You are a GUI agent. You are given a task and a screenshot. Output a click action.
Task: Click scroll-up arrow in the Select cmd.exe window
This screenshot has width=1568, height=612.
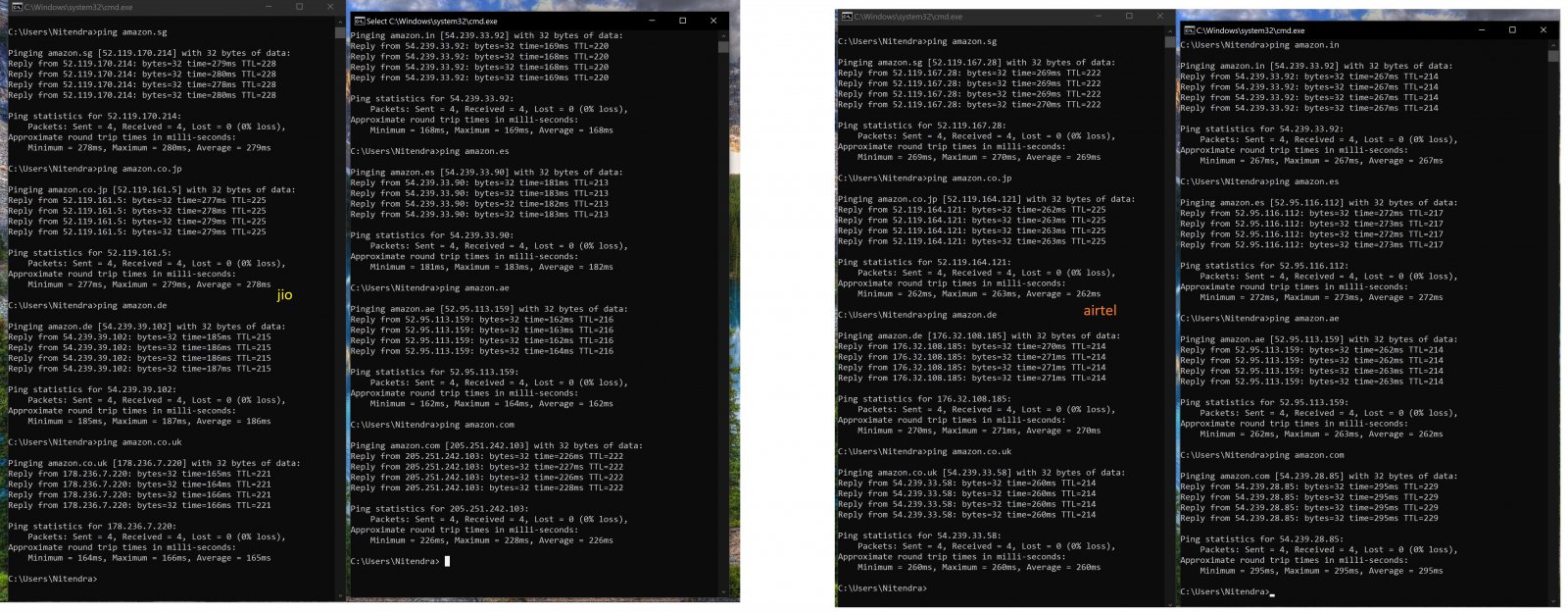click(723, 34)
